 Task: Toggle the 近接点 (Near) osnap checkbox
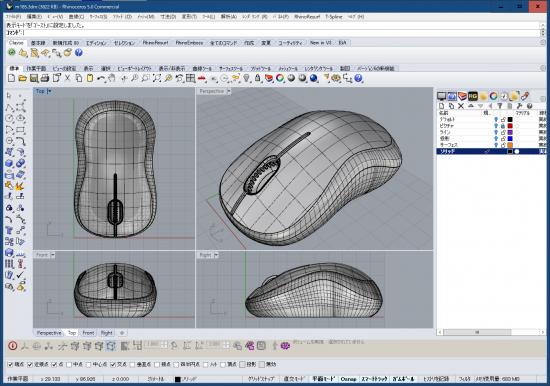pyautogui.click(x=30, y=365)
